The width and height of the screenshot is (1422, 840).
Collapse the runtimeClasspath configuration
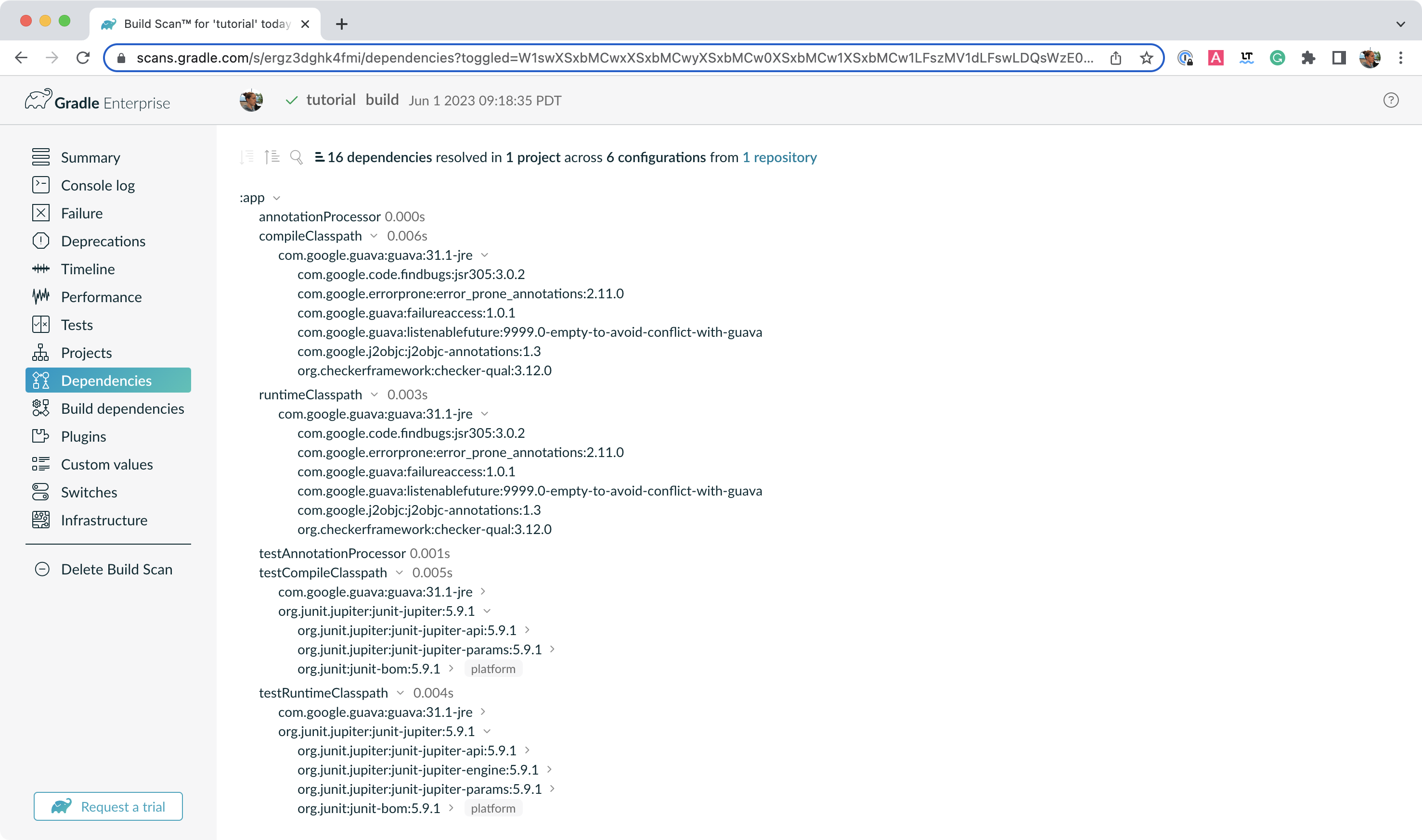click(374, 395)
